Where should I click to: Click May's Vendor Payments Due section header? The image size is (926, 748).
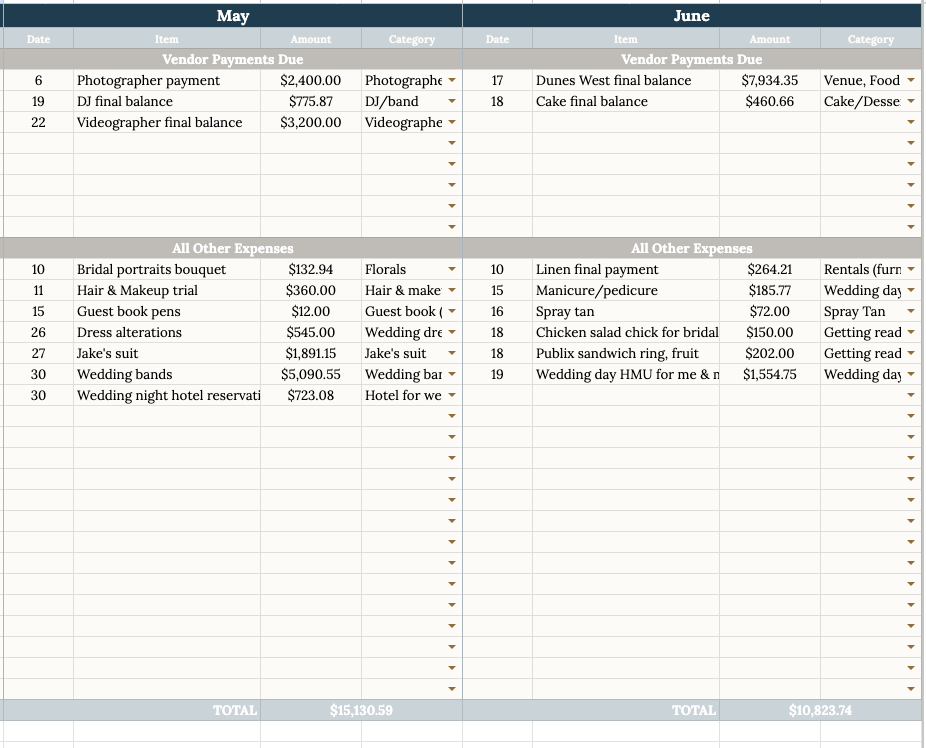[x=233, y=59]
